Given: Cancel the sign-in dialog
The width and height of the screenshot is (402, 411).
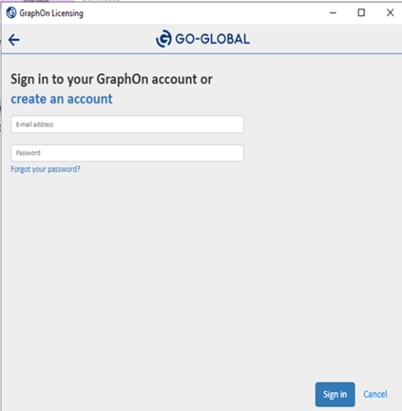Looking at the screenshot, I should tap(375, 394).
